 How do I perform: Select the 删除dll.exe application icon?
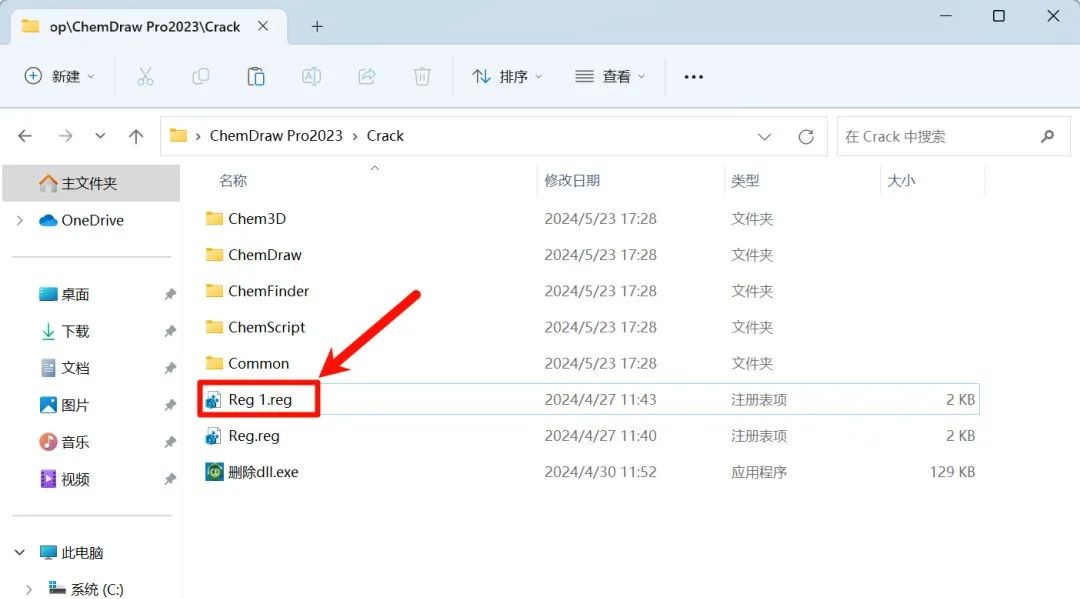[214, 472]
